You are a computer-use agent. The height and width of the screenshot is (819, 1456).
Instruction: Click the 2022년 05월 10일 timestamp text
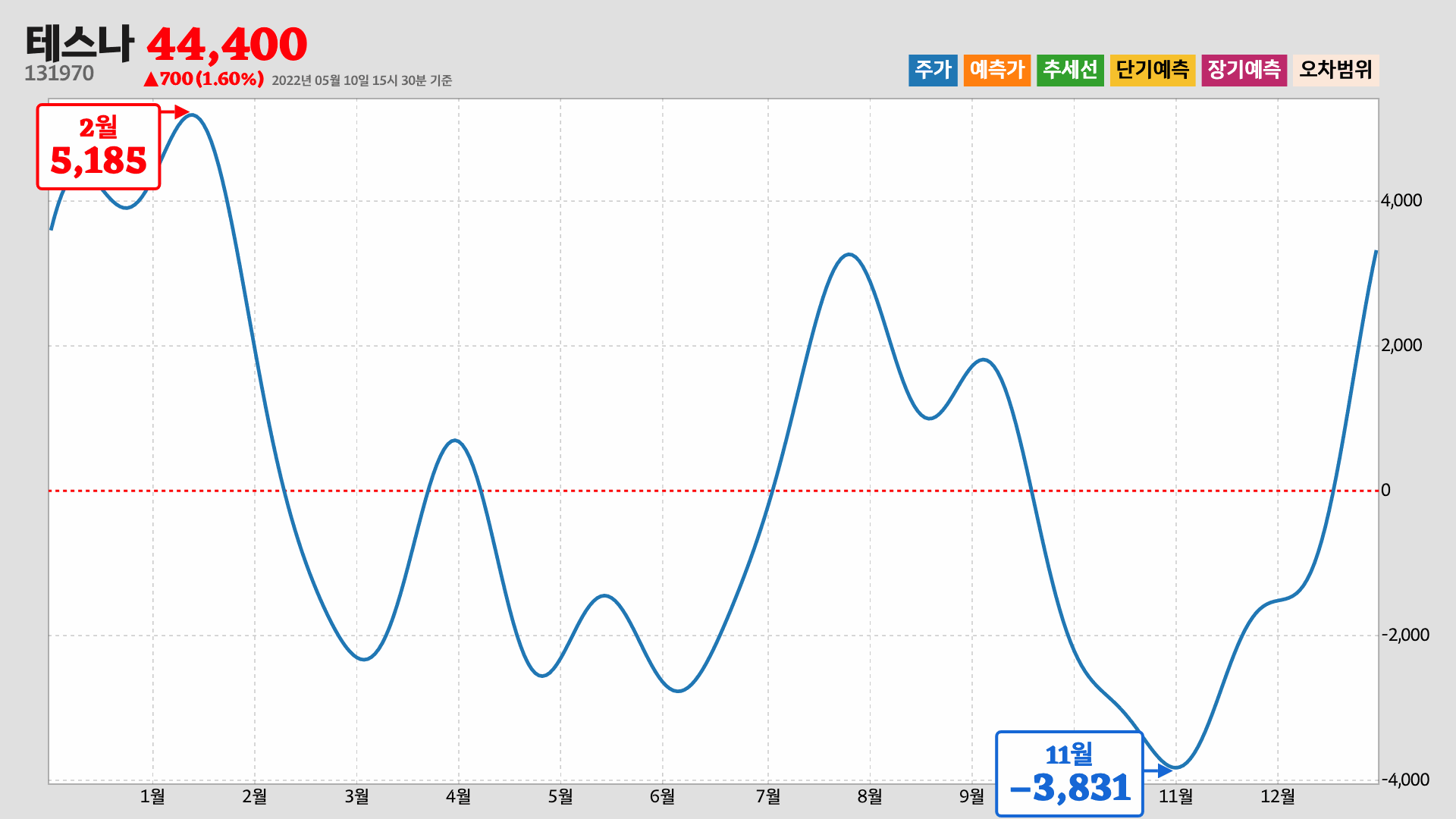pos(362,80)
